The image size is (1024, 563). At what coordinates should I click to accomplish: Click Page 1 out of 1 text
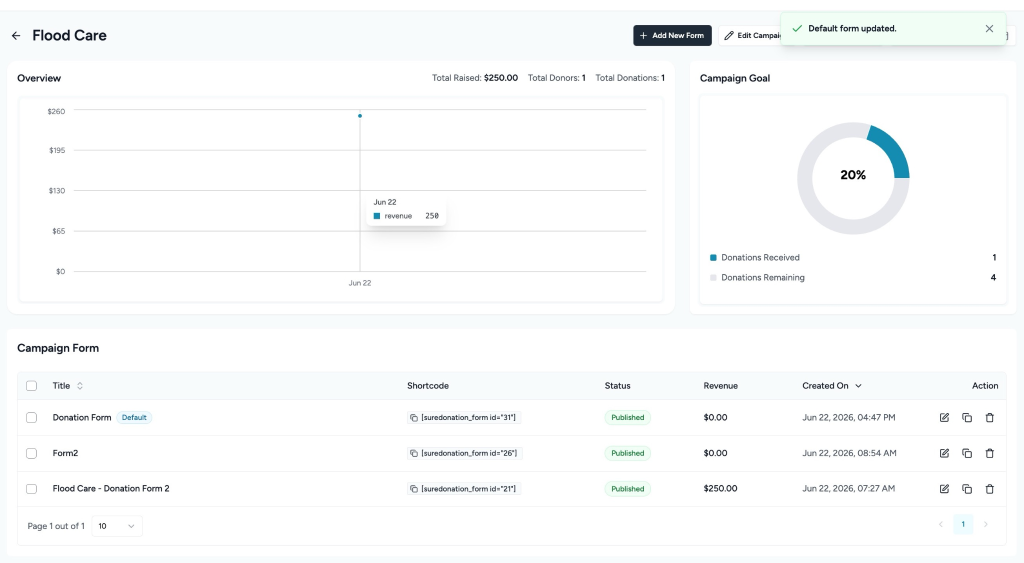pyautogui.click(x=56, y=526)
